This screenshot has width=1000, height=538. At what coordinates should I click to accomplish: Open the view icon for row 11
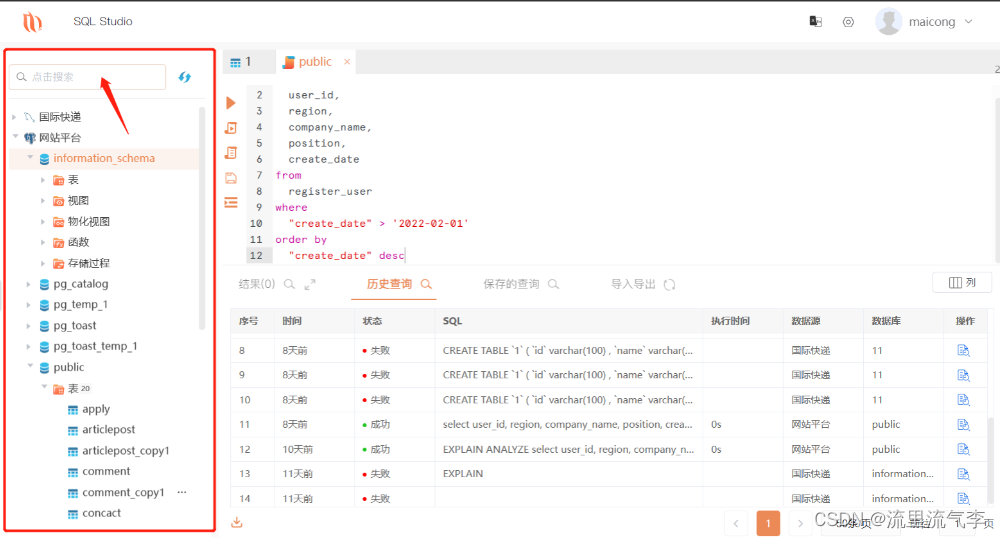click(x=963, y=425)
